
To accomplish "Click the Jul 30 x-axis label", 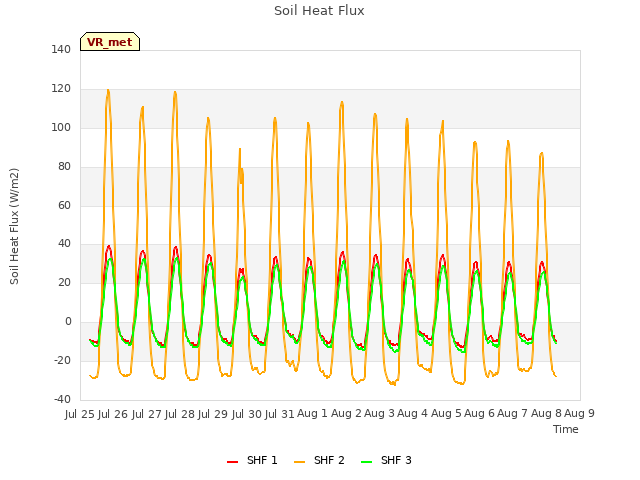I will click(x=247, y=414).
